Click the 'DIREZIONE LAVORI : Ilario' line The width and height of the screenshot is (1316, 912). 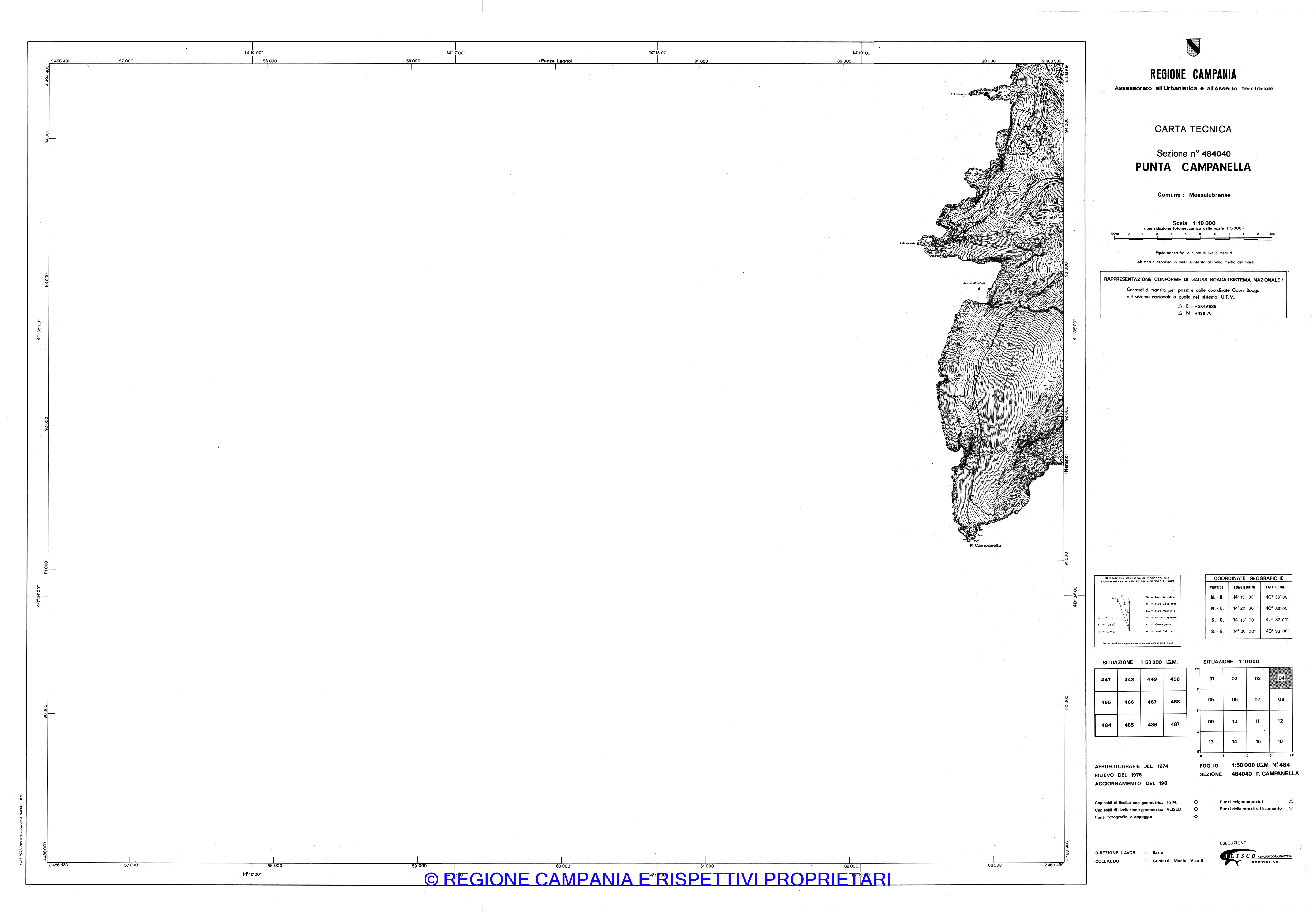coord(1129,853)
